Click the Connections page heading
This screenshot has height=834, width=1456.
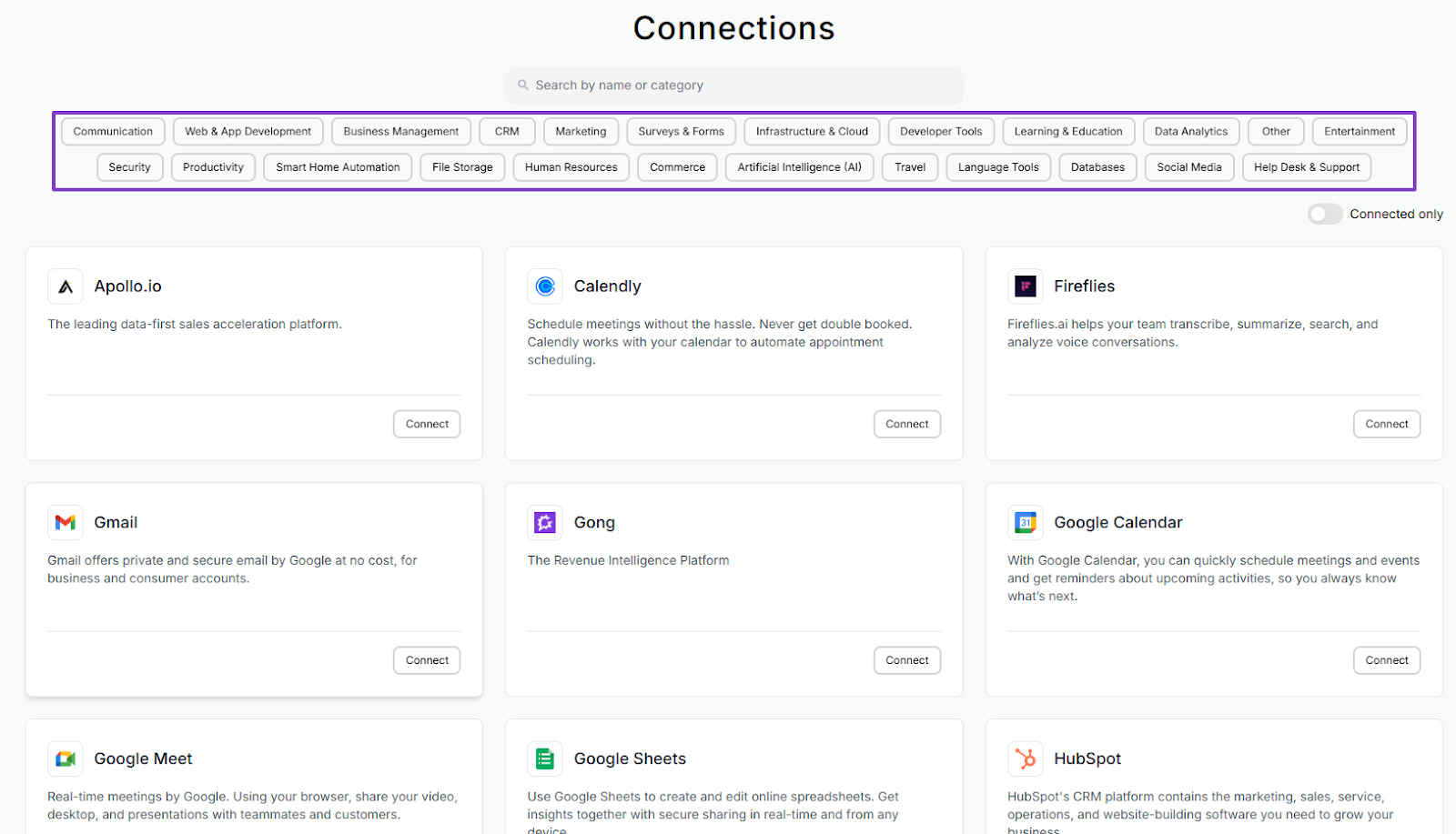coord(734,28)
